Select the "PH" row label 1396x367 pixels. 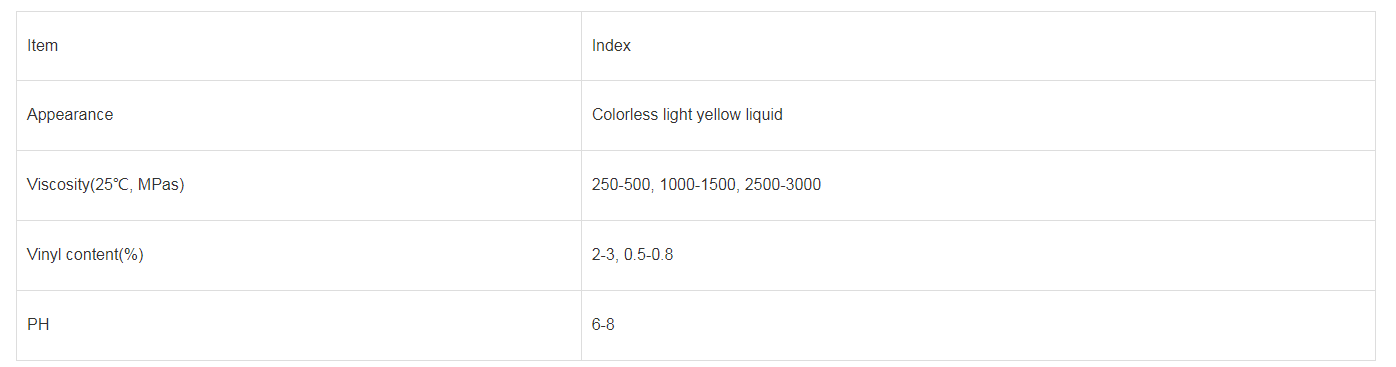tap(38, 325)
